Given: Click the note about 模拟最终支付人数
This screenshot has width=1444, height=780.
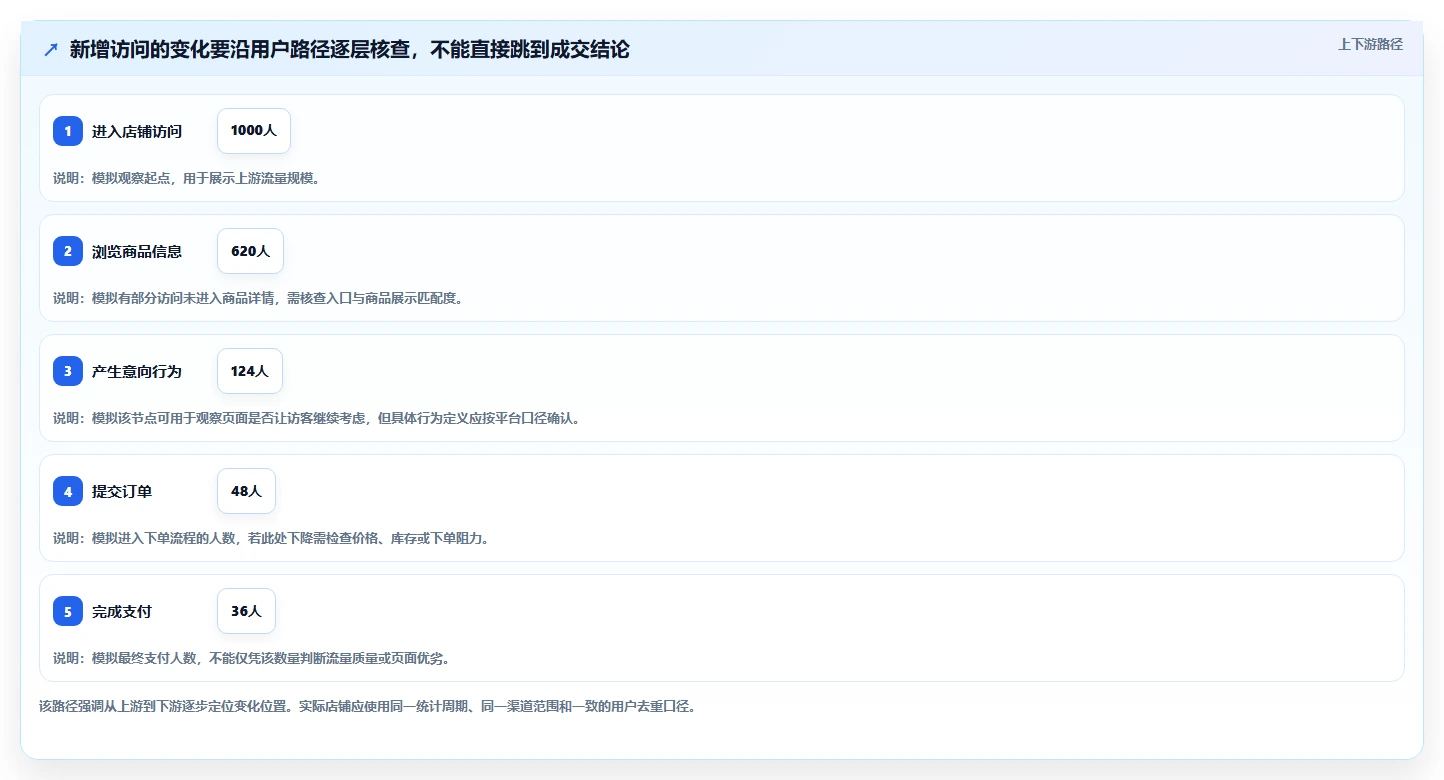Looking at the screenshot, I should tap(251, 658).
